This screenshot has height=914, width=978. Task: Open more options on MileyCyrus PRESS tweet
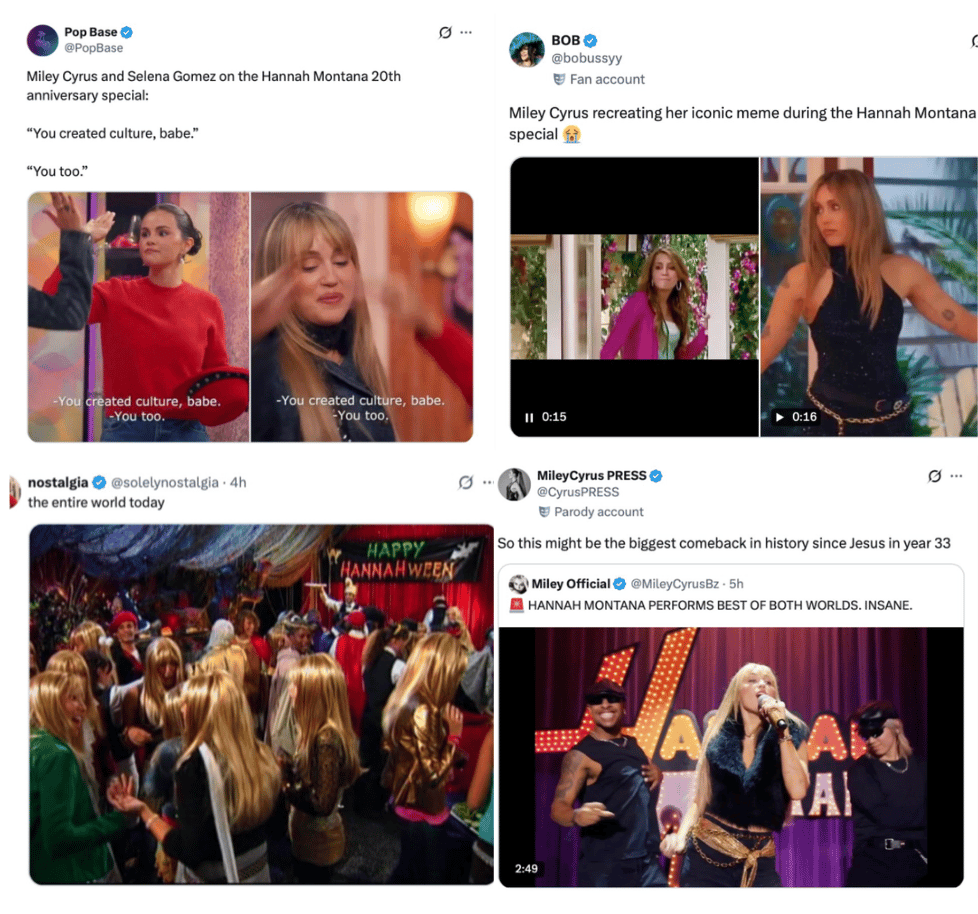[x=956, y=476]
